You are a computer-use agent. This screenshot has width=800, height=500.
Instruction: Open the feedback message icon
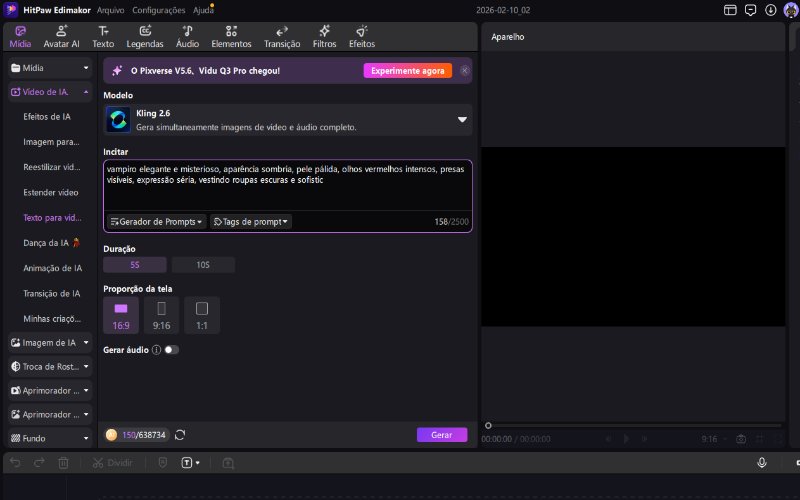pyautogui.click(x=751, y=10)
